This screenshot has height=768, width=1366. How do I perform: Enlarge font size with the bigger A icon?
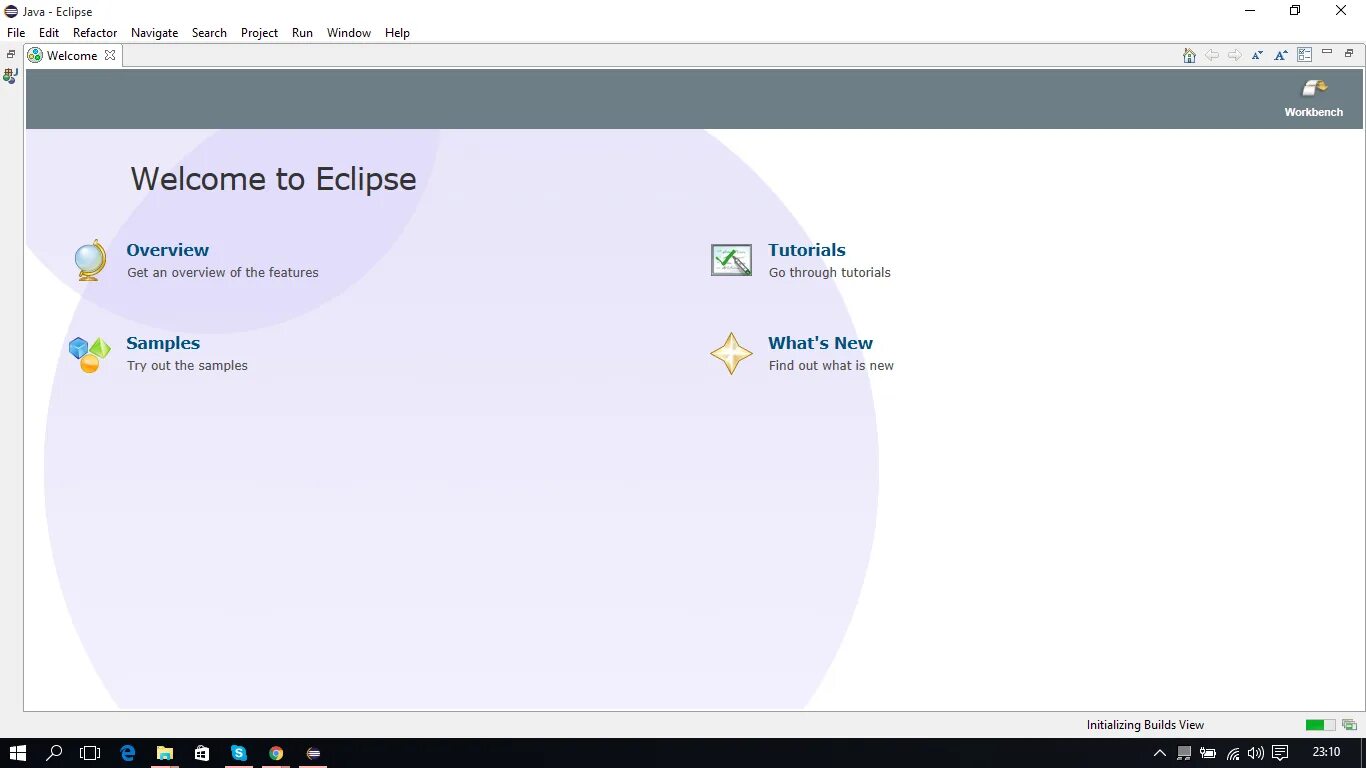(1281, 55)
